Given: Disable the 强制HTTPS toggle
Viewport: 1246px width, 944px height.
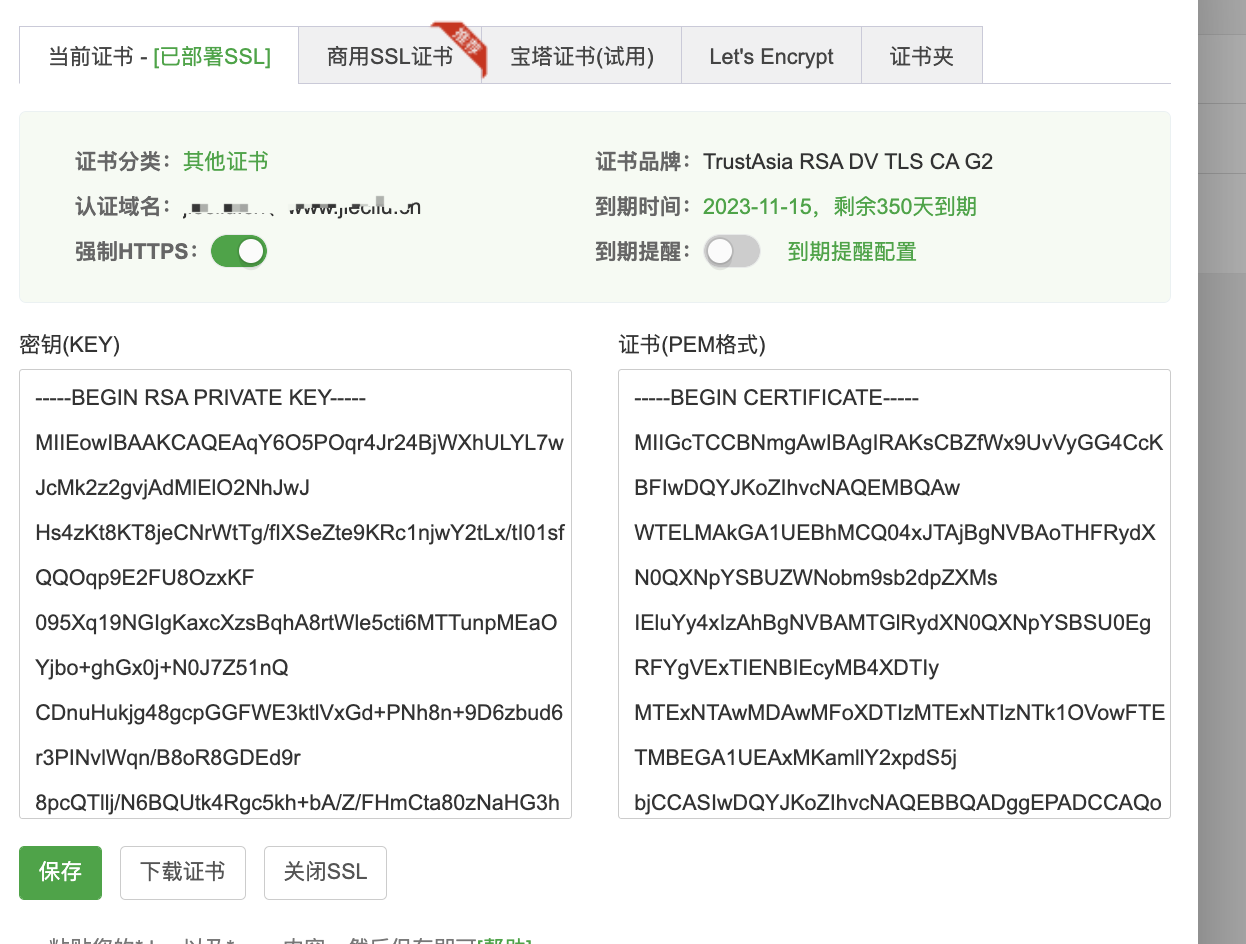Looking at the screenshot, I should [238, 251].
